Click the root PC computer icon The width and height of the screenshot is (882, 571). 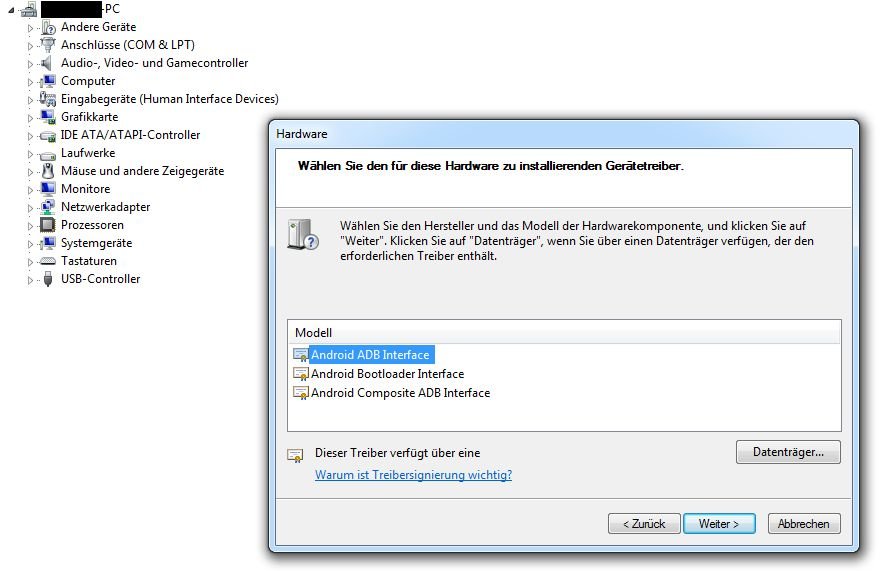(29, 9)
